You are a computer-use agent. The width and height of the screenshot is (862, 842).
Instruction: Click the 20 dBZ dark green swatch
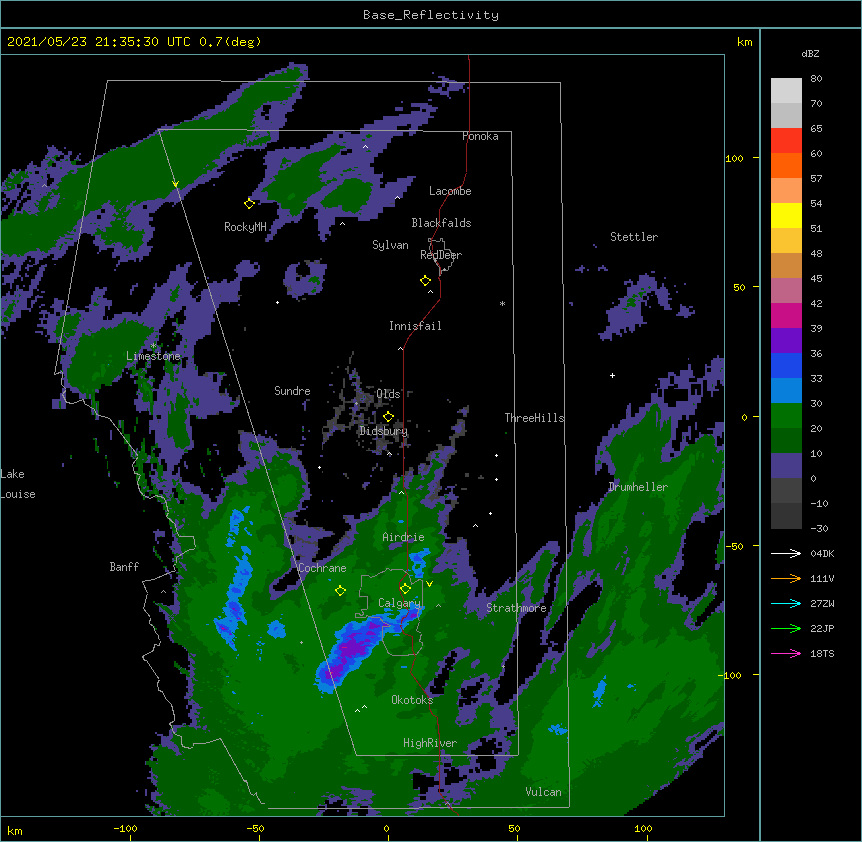786,441
